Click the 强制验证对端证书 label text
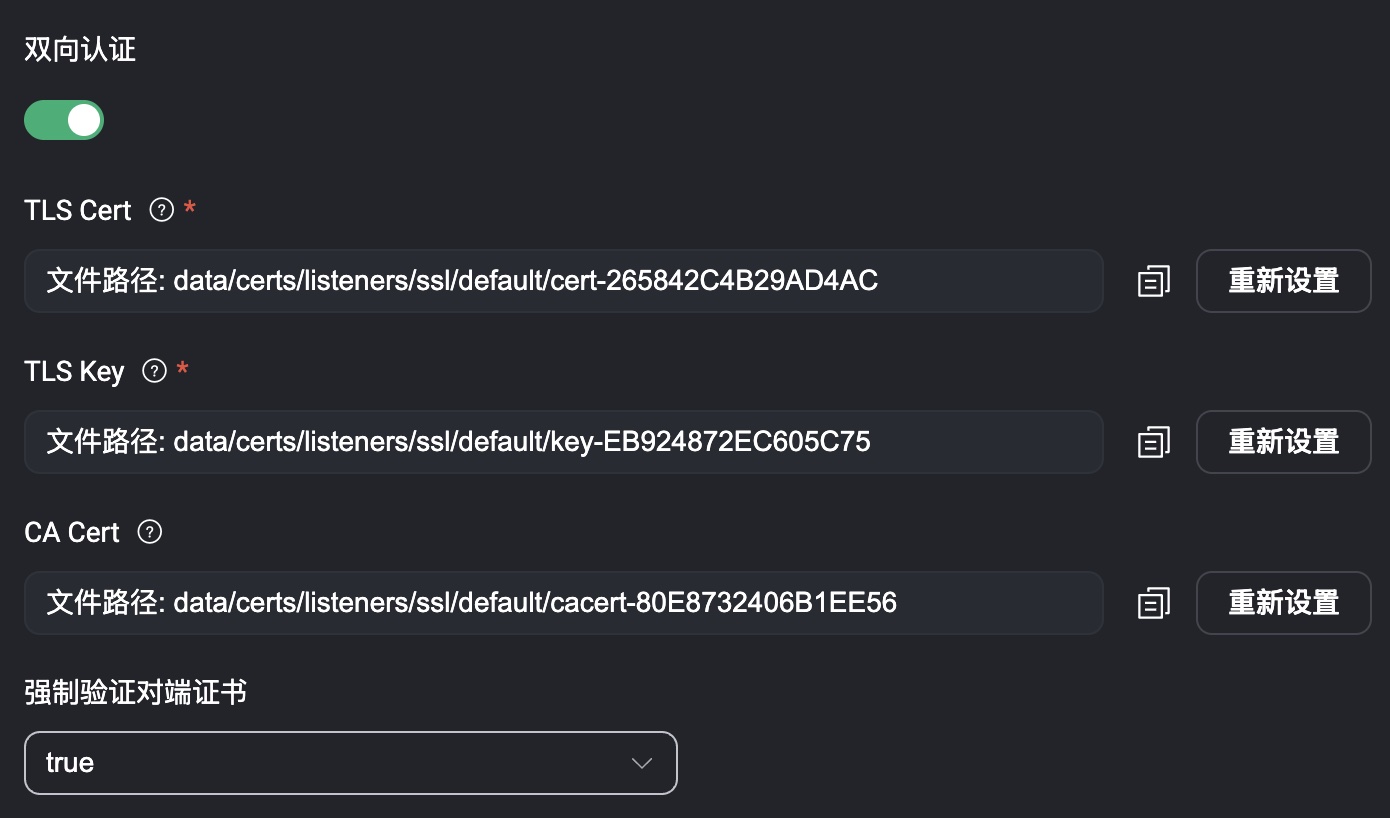Viewport: 1390px width, 818px height. point(135,692)
